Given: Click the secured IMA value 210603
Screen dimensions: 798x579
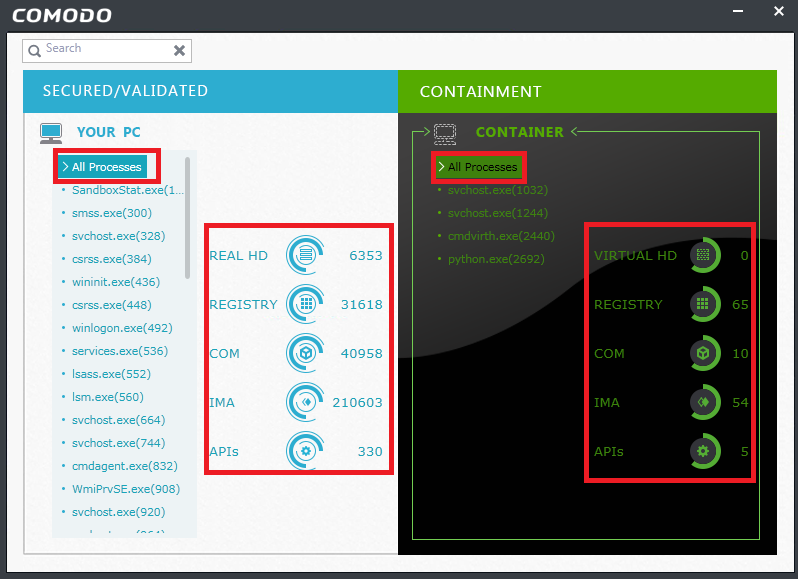Looking at the screenshot, I should [357, 402].
